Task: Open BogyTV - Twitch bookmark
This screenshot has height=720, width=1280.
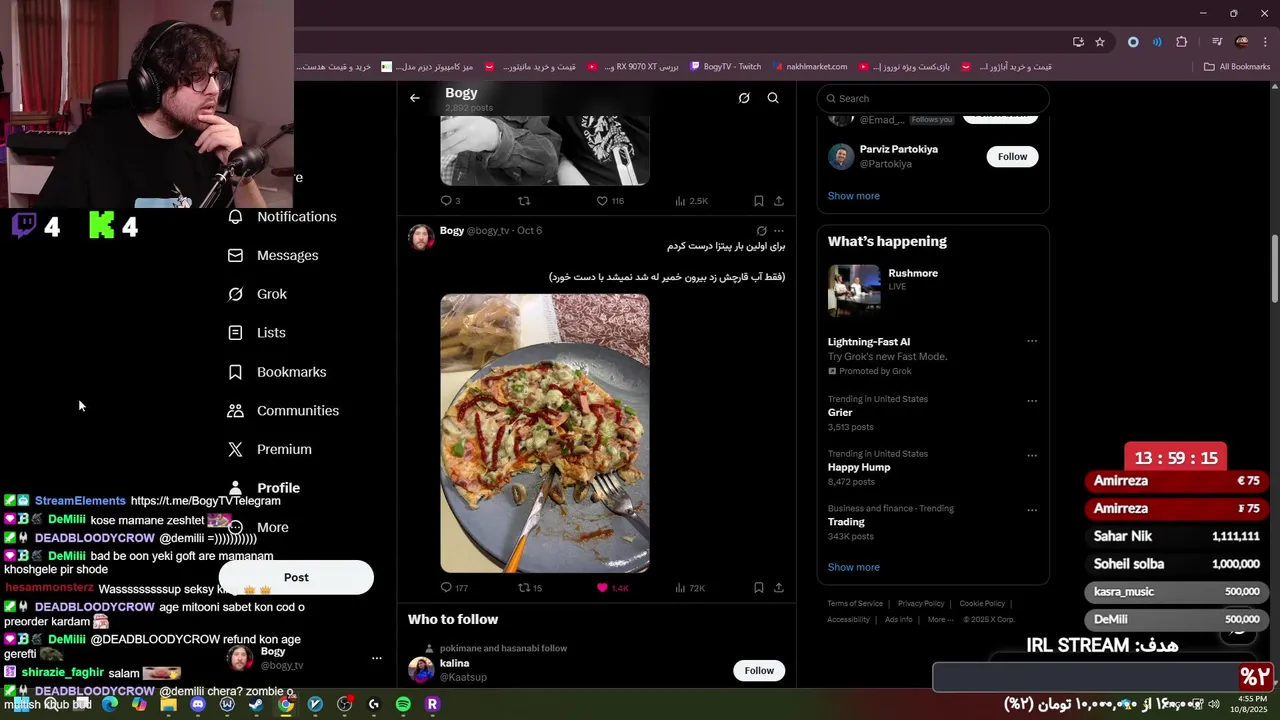Action: [x=726, y=67]
